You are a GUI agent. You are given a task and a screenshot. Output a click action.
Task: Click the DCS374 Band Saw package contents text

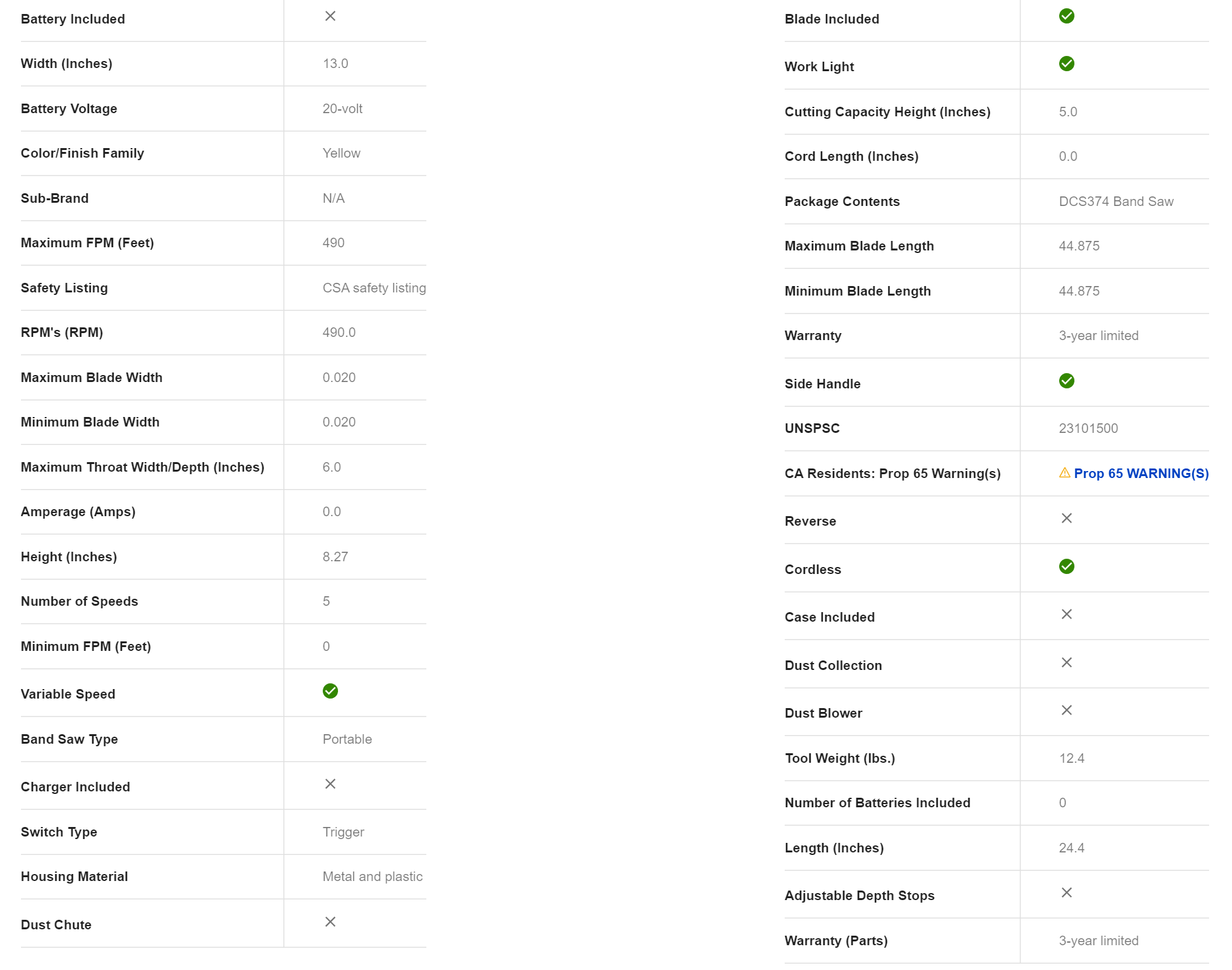click(x=1116, y=202)
